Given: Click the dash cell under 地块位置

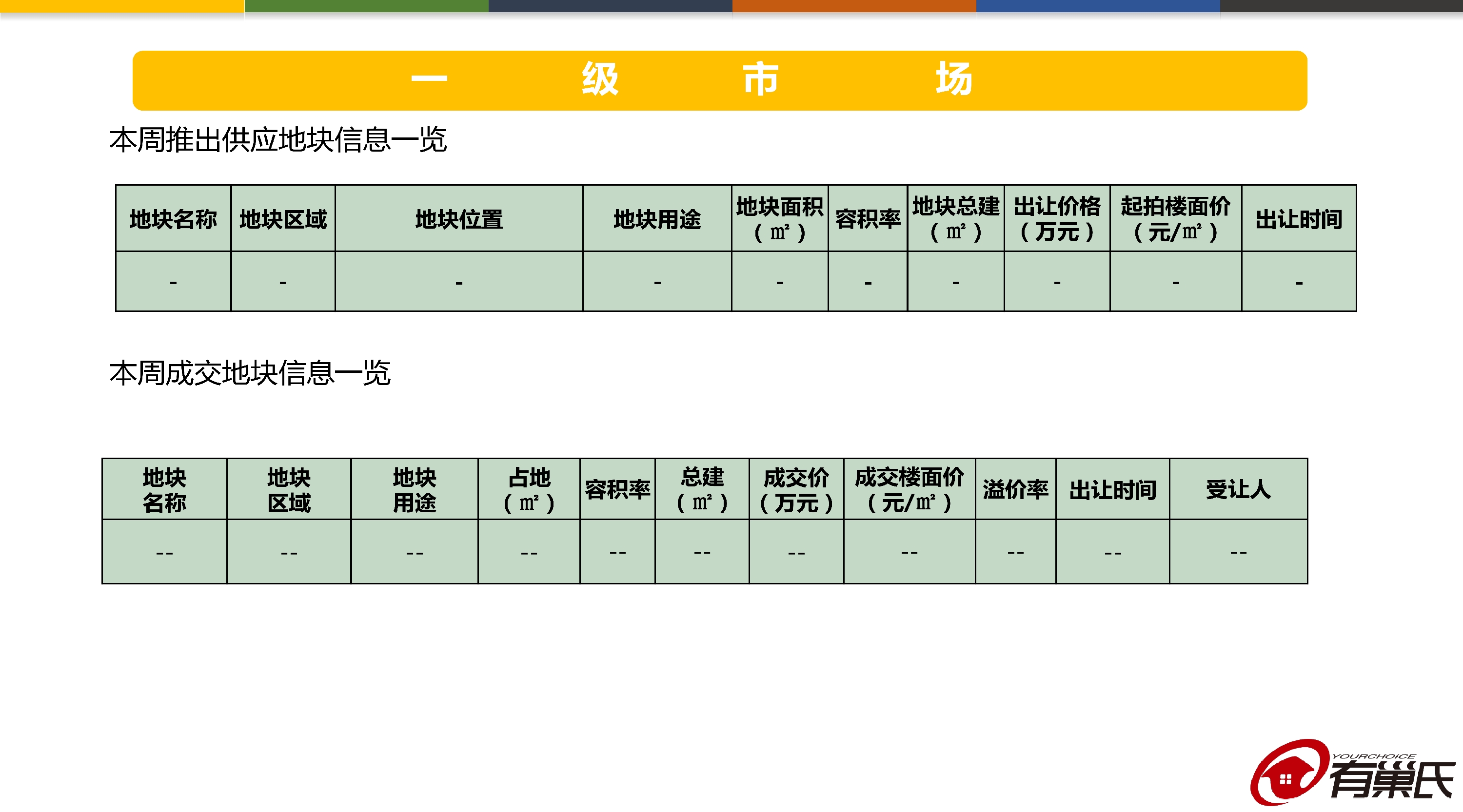Looking at the screenshot, I should [x=459, y=281].
